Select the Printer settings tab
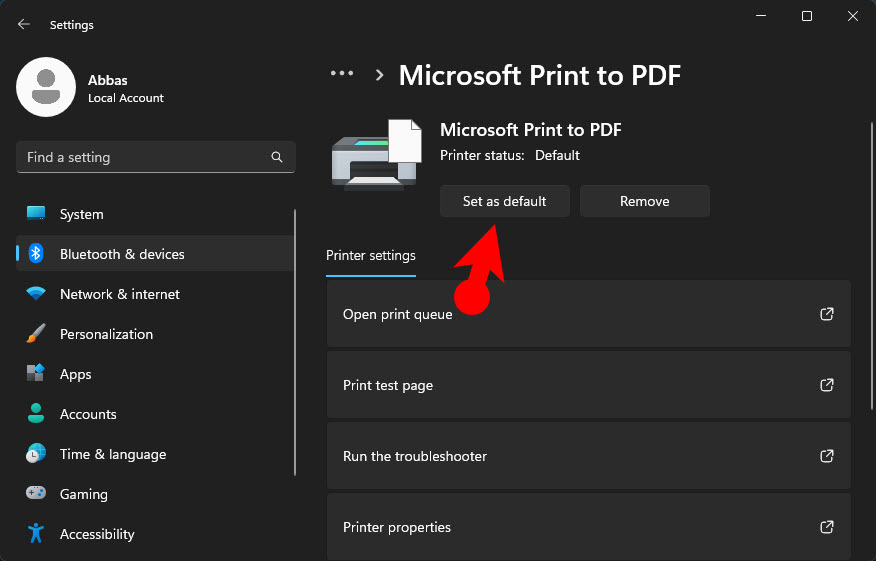 point(371,256)
